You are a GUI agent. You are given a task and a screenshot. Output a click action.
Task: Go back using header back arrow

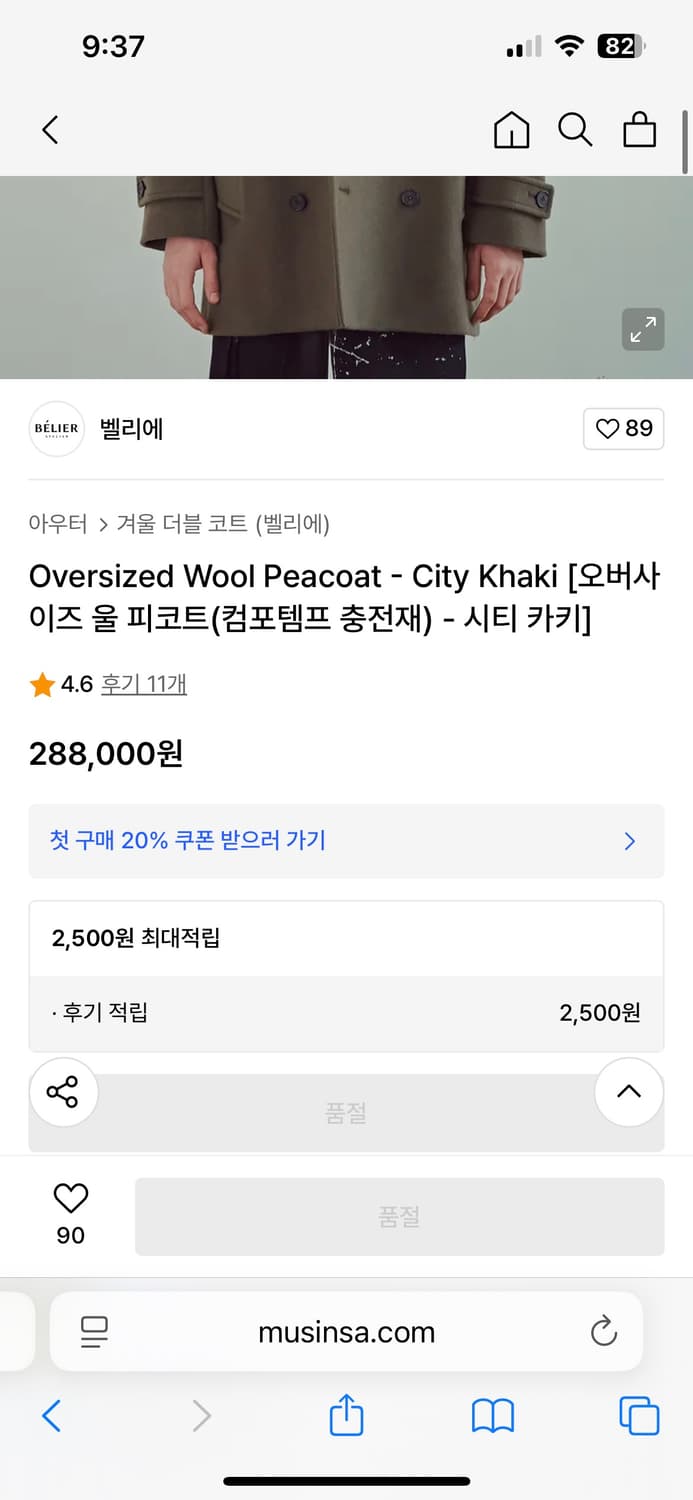51,130
